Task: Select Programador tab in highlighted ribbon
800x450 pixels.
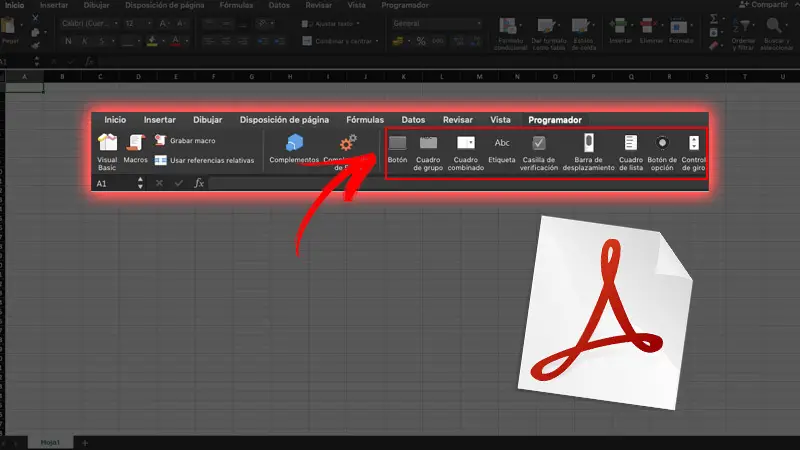Action: coord(555,120)
